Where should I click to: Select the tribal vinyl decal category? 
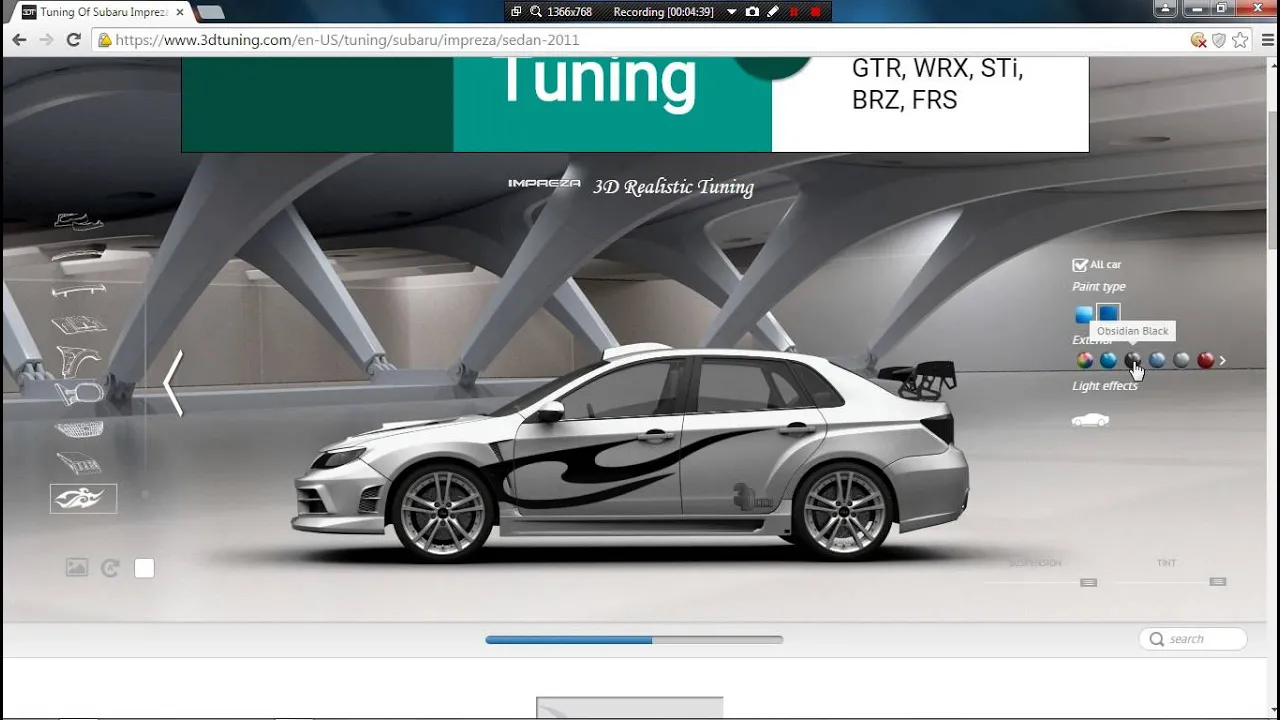tap(83, 498)
